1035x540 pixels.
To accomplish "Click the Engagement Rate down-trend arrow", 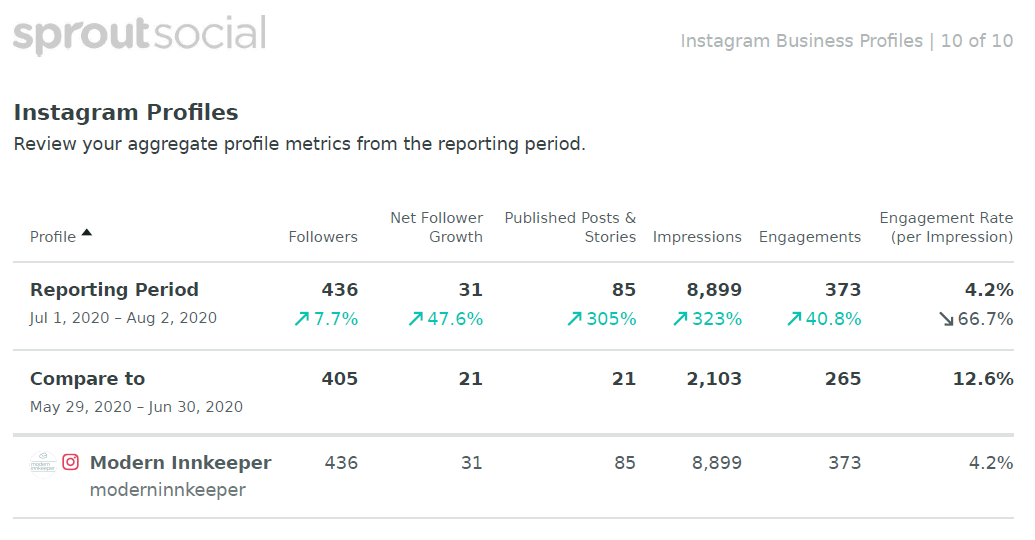I will pyautogui.click(x=947, y=320).
